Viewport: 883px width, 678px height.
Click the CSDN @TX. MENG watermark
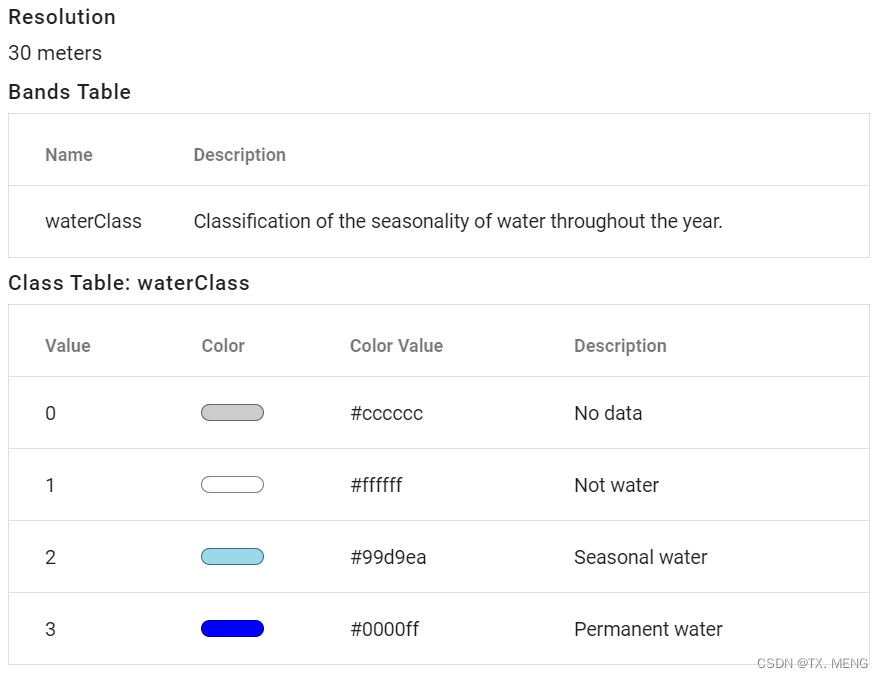point(812,663)
